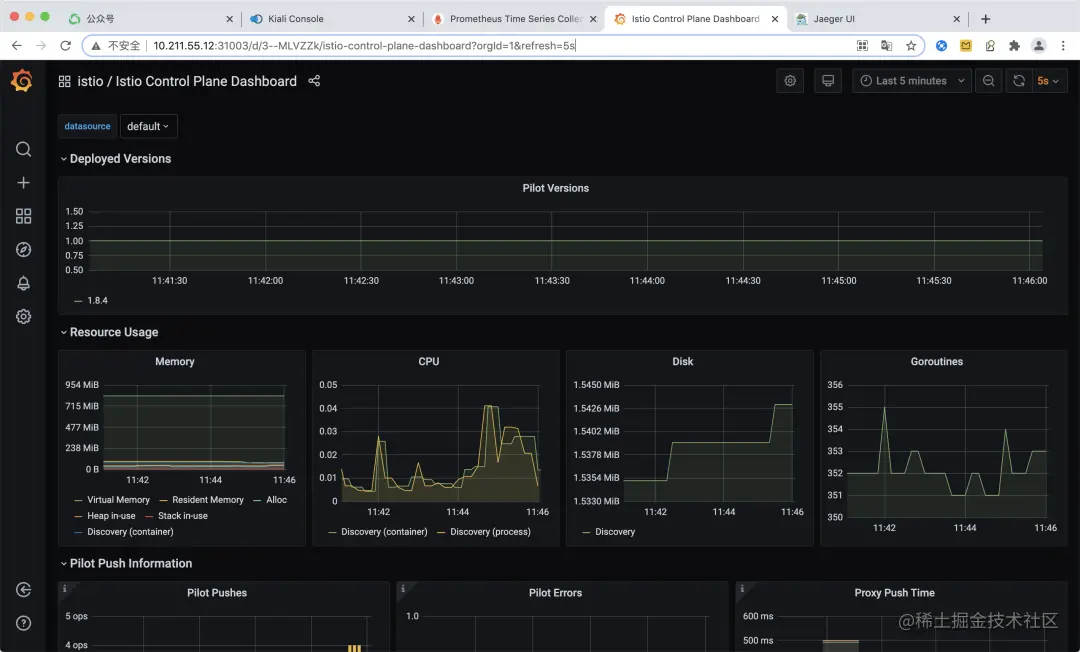1080x652 pixels.
Task: Close the Kiali Console tab
Action: [411, 19]
